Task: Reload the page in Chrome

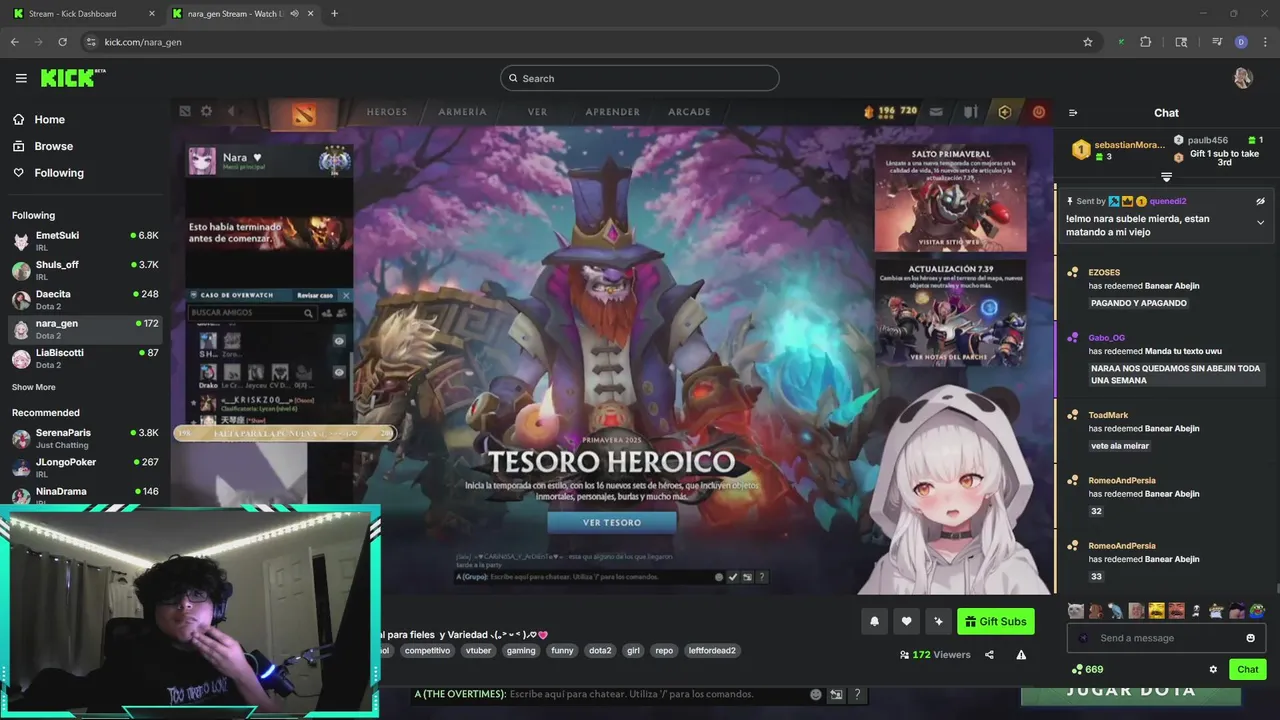Action: coord(62,42)
